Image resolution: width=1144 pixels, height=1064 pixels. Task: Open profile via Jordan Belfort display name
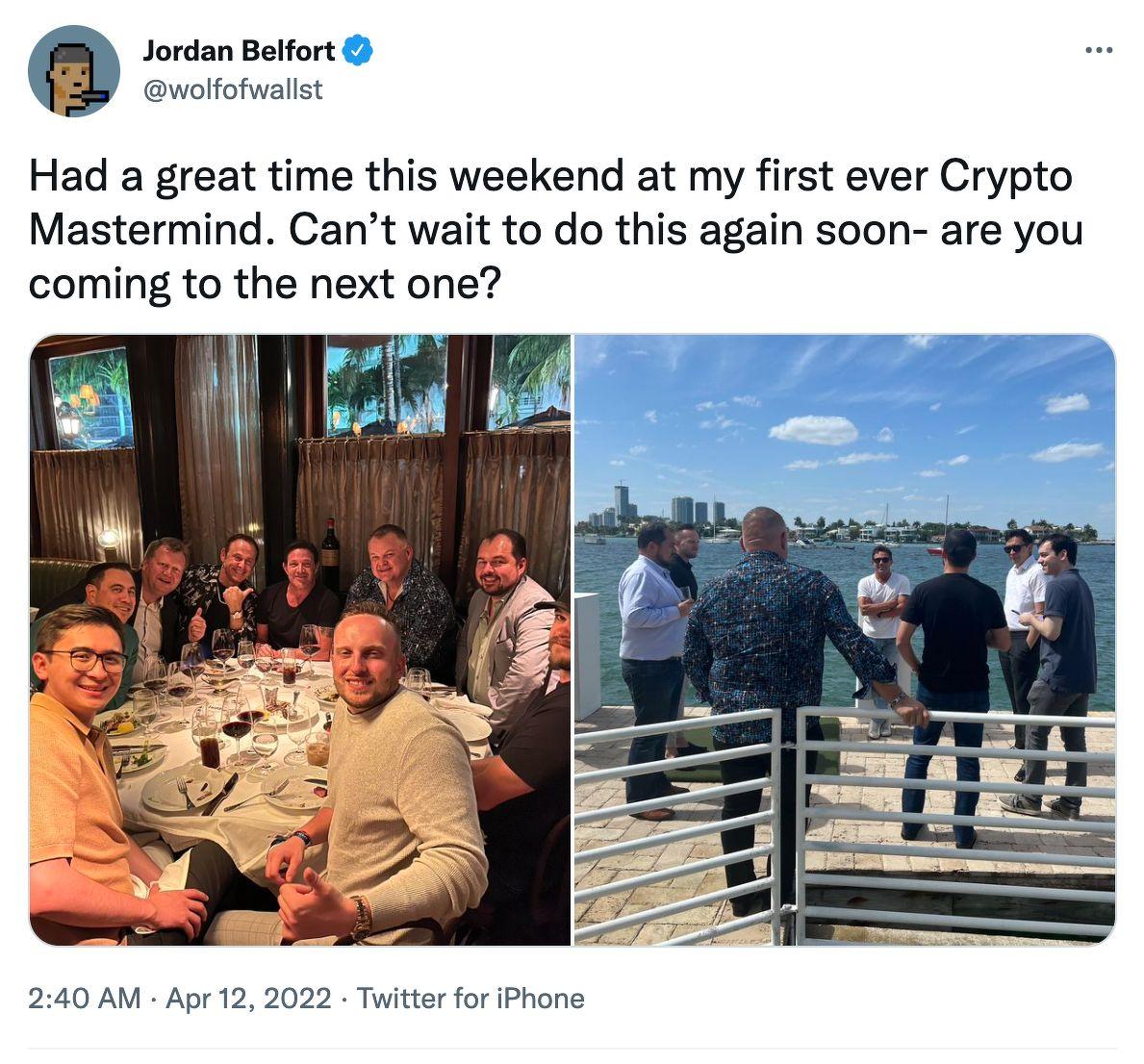coord(239,50)
